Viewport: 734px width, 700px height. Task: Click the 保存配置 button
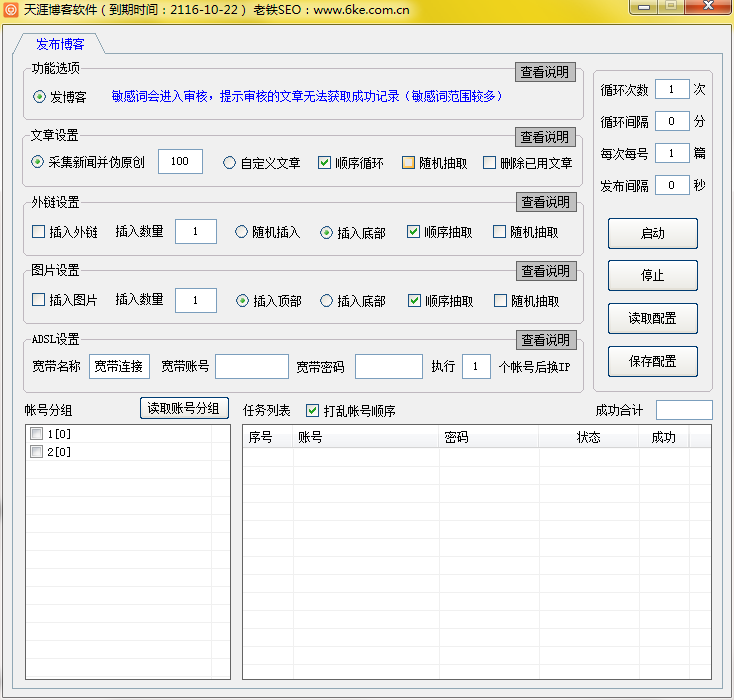coord(652,361)
